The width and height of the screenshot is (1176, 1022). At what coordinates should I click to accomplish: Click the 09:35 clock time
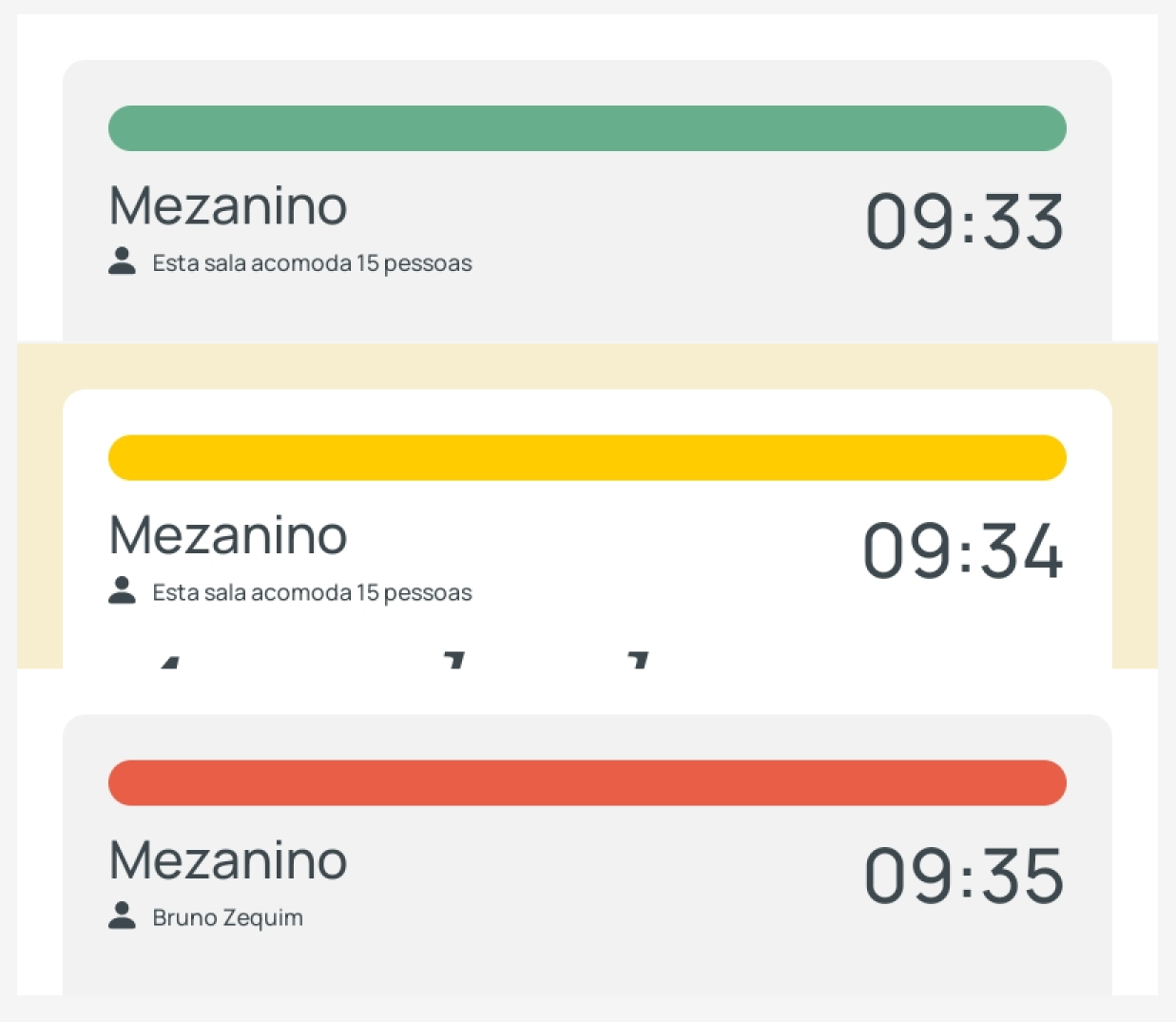pyautogui.click(x=963, y=877)
